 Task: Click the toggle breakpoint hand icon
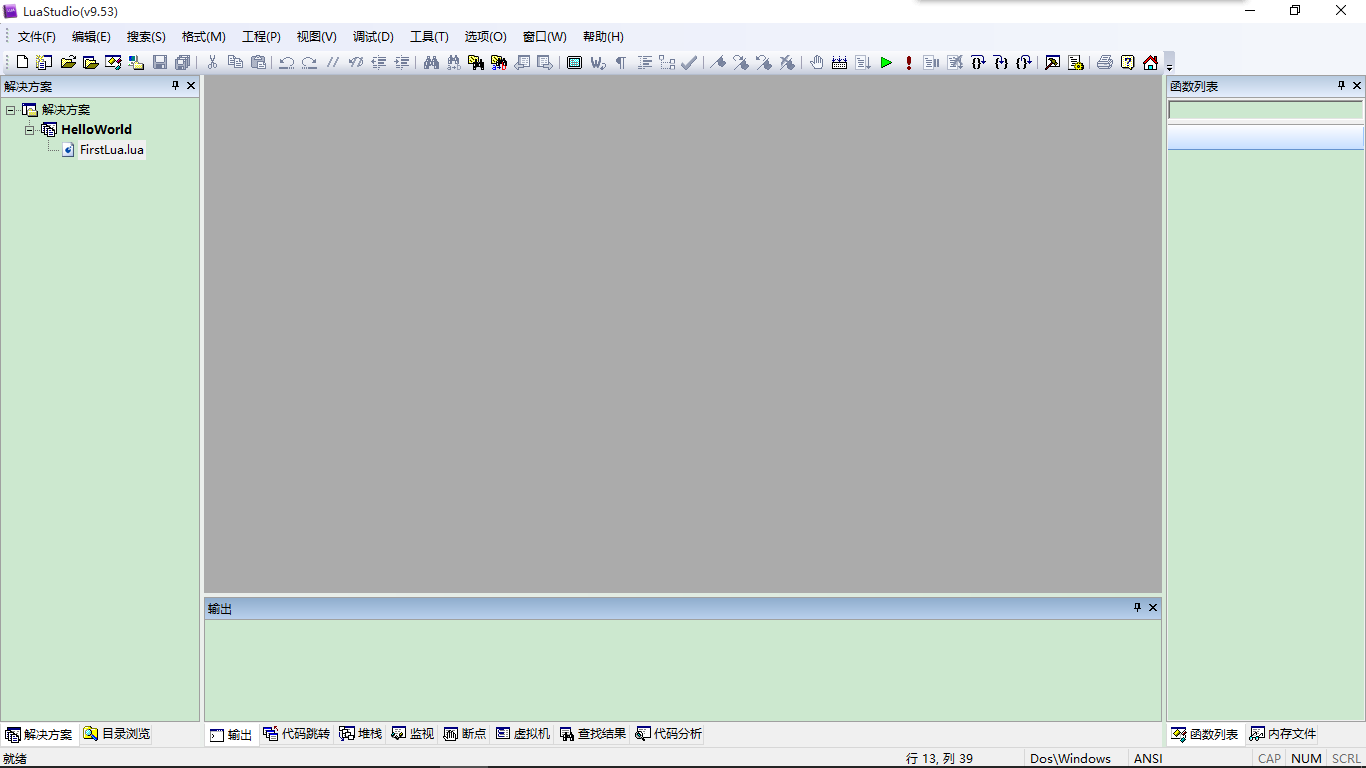816,62
